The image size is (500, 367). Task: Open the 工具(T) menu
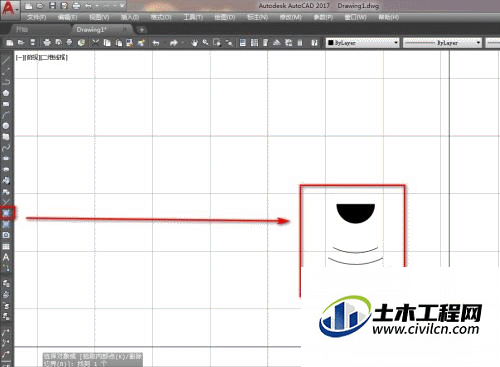coord(193,17)
